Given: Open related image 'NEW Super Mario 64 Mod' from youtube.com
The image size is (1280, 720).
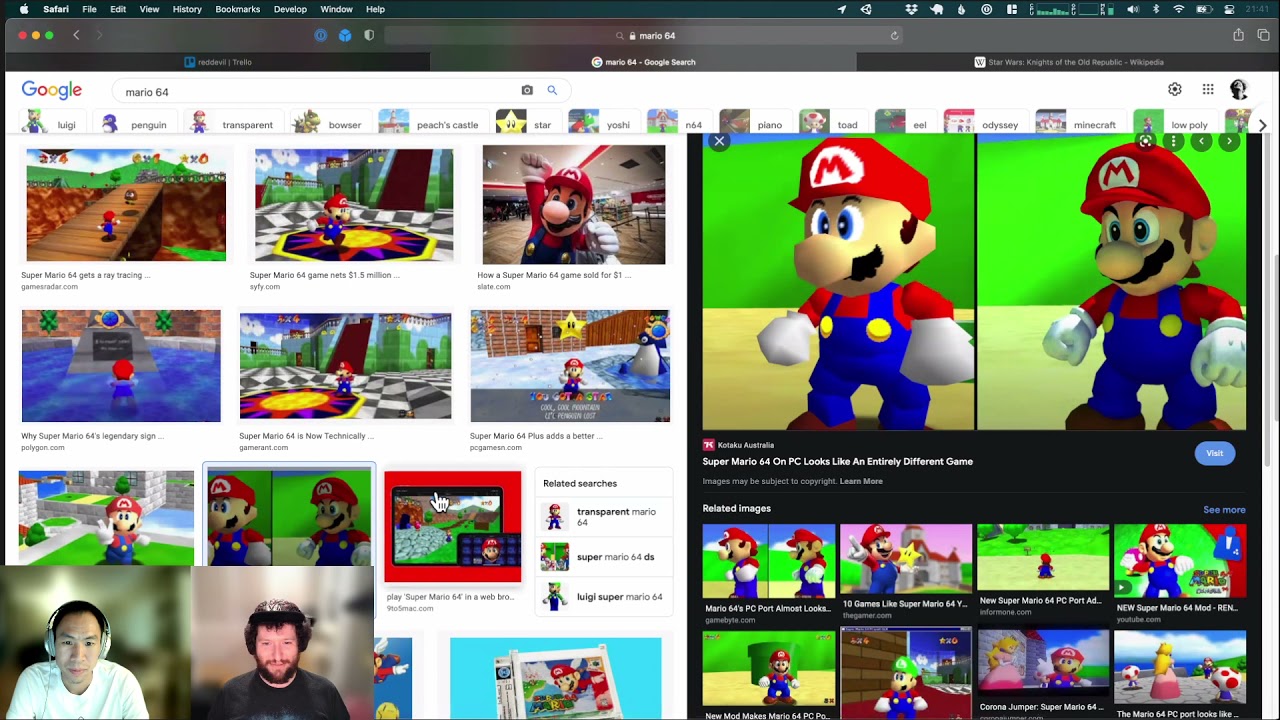Looking at the screenshot, I should (x=1180, y=560).
